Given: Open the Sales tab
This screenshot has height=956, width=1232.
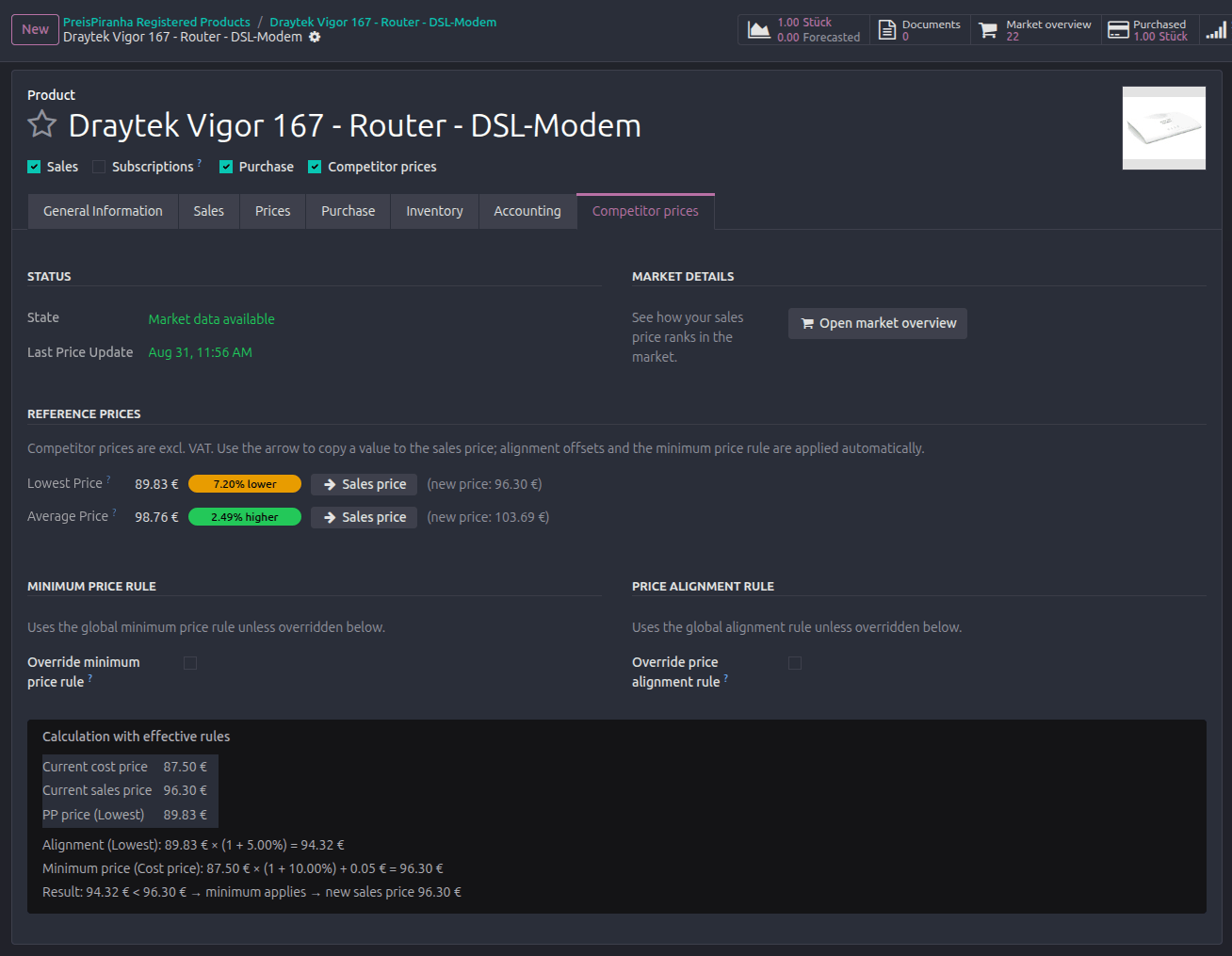Looking at the screenshot, I should pos(209,211).
